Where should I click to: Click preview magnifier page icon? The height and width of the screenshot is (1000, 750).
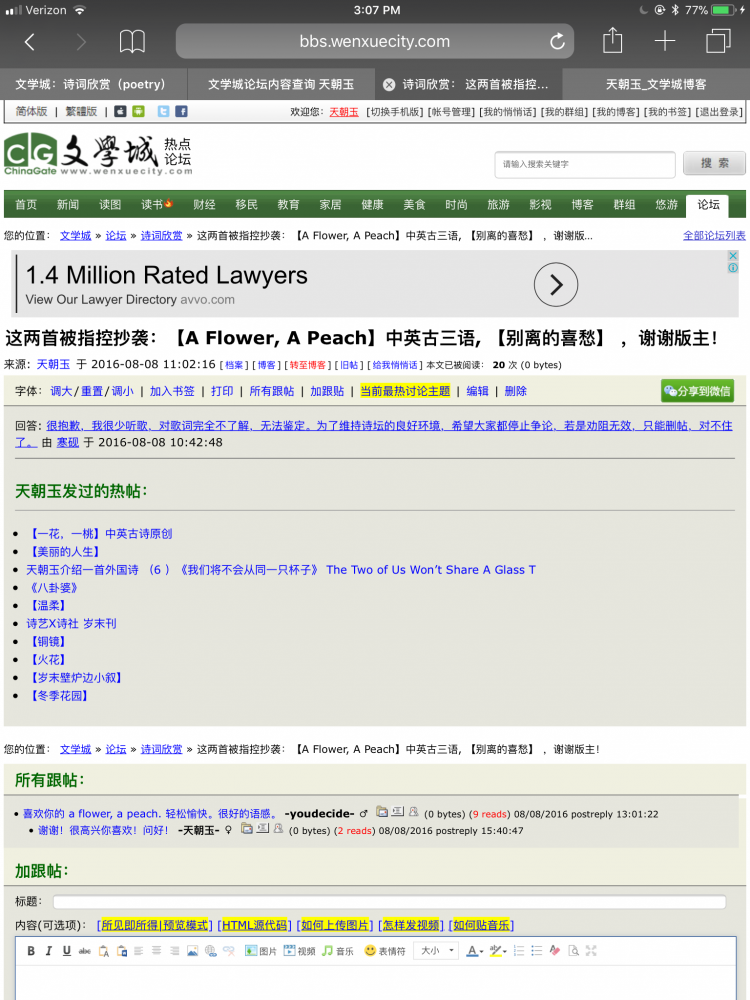coord(573,951)
